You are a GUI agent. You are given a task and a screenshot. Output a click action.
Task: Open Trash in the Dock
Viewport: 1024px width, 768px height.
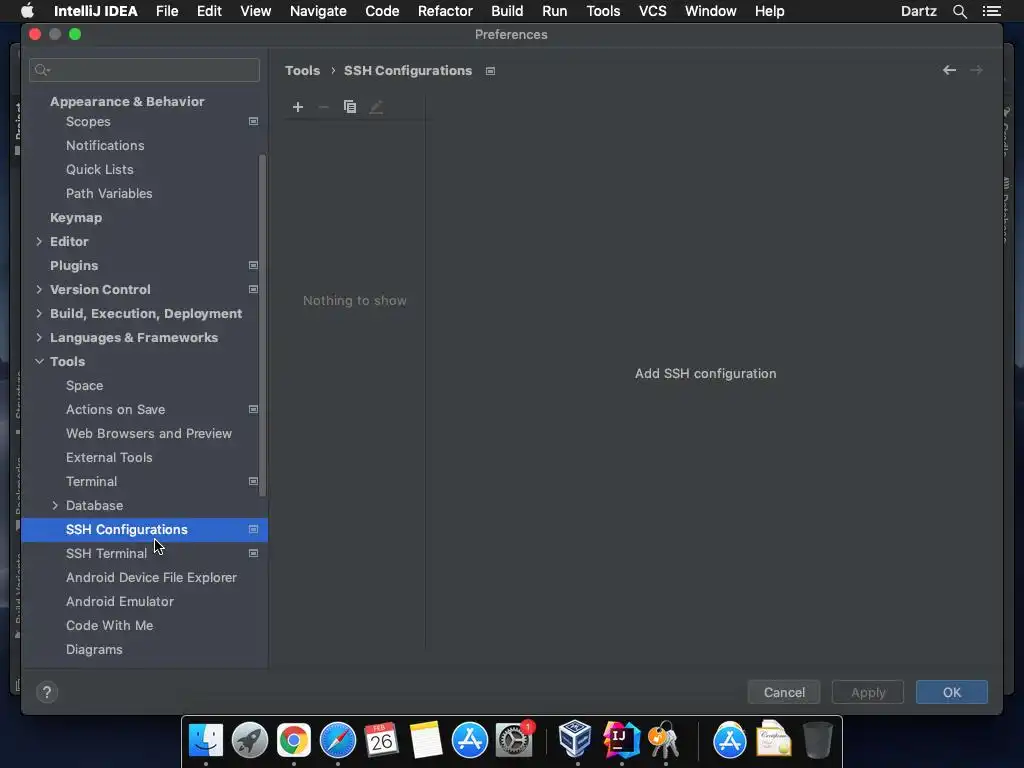[x=818, y=740]
